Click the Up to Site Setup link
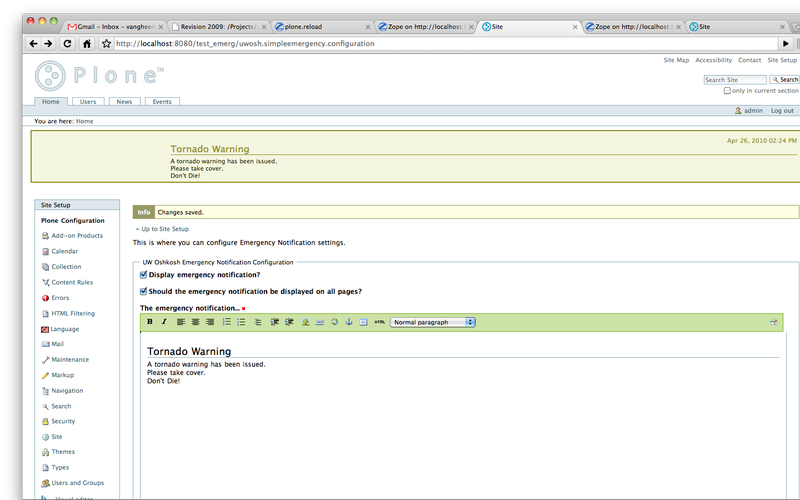Image resolution: width=800 pixels, height=500 pixels. tap(162, 229)
